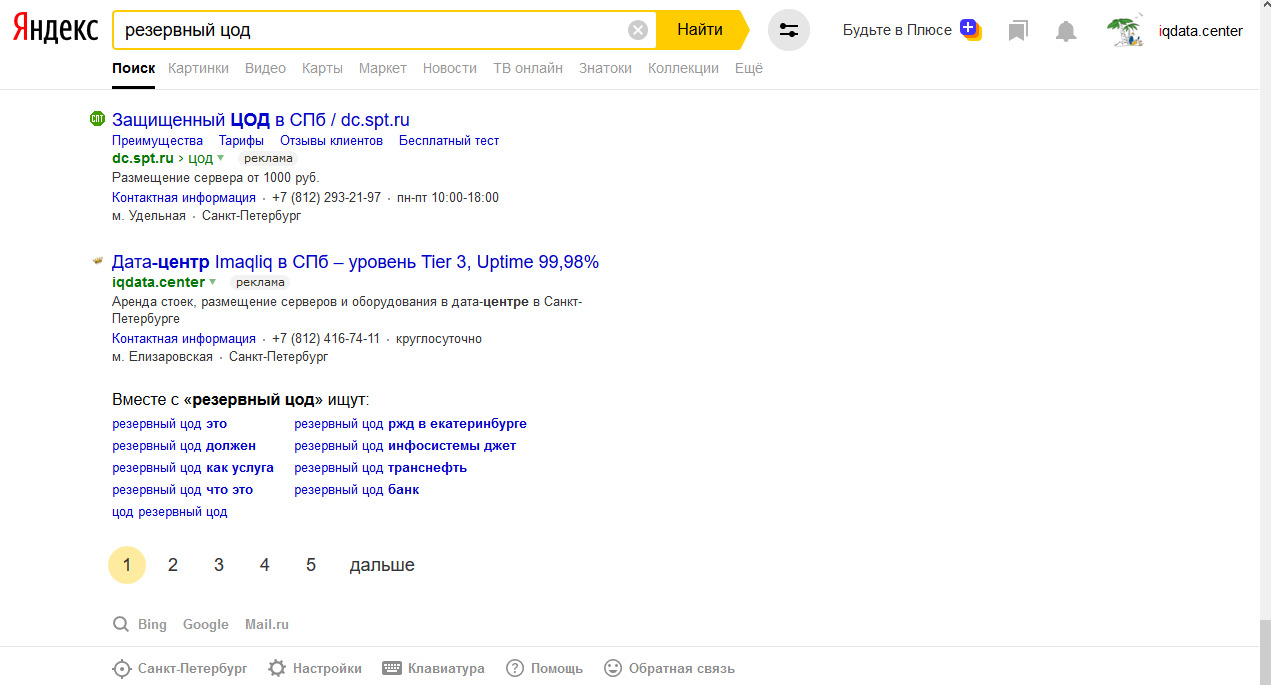This screenshot has height=685, width=1271.
Task: Search related query резервный цод банк
Action: [356, 490]
